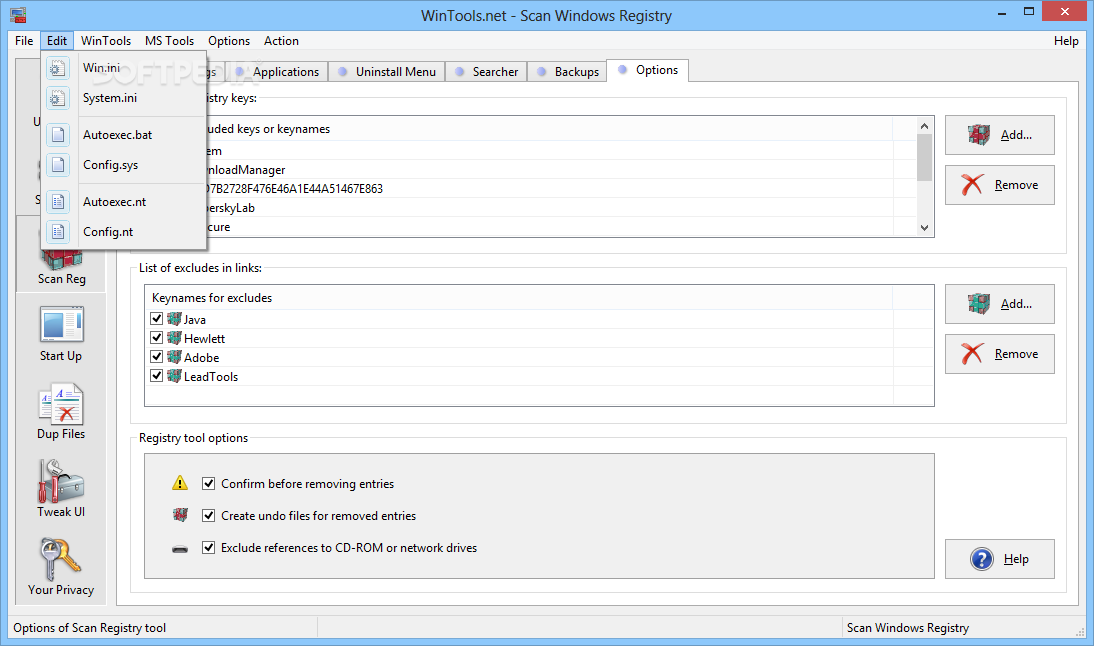Click the undo files cube icon

180,515
